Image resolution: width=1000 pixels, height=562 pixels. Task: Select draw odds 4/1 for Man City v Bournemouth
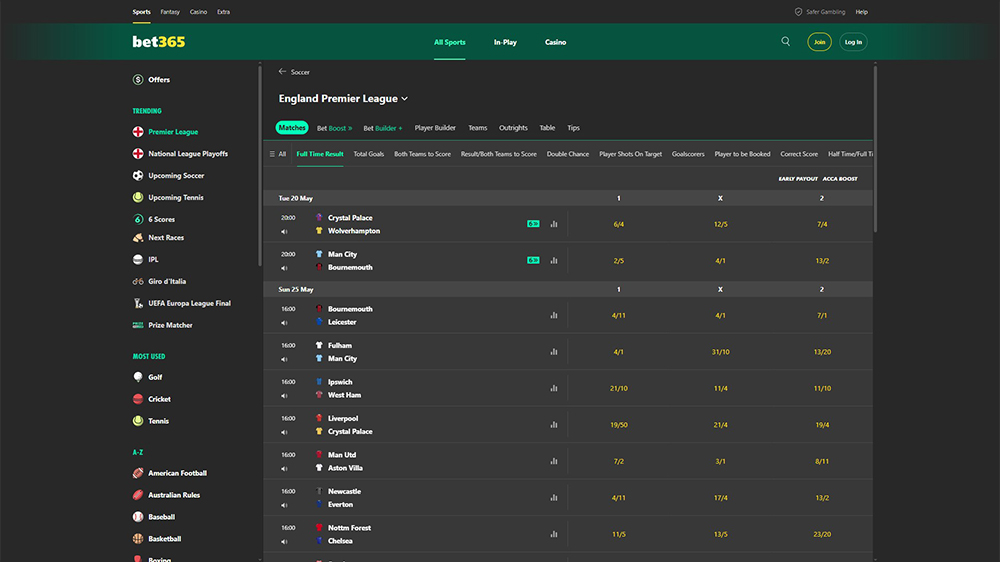click(x=720, y=260)
